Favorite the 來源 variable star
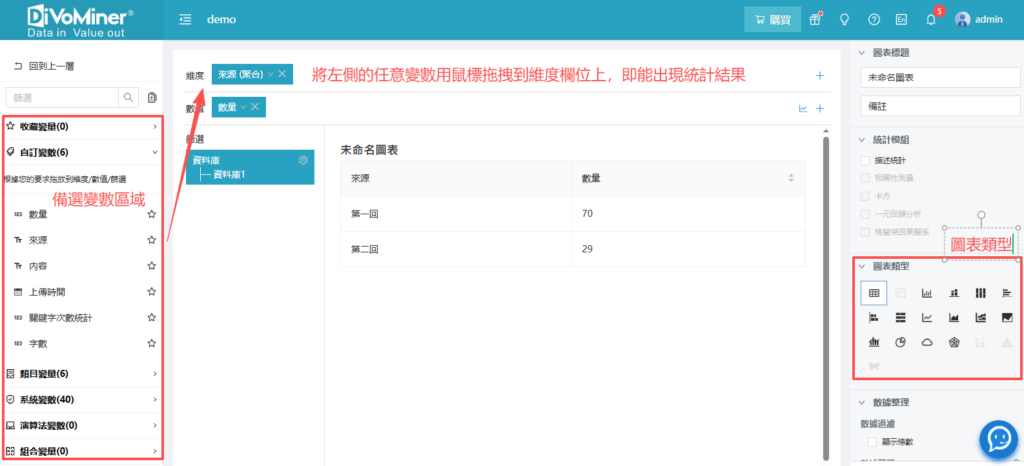 coord(151,240)
